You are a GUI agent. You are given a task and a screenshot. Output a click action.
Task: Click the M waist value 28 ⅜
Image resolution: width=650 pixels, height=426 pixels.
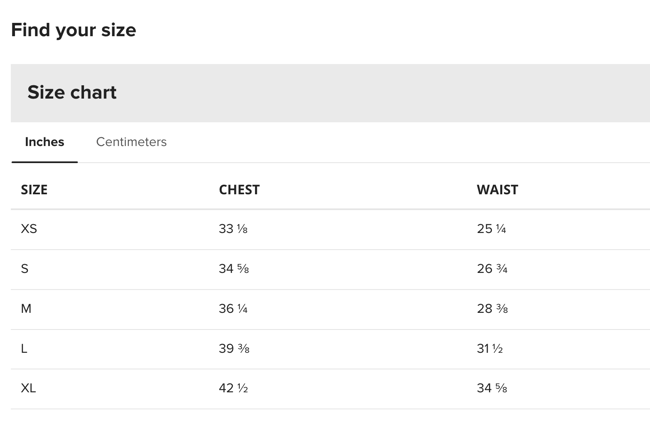point(492,309)
